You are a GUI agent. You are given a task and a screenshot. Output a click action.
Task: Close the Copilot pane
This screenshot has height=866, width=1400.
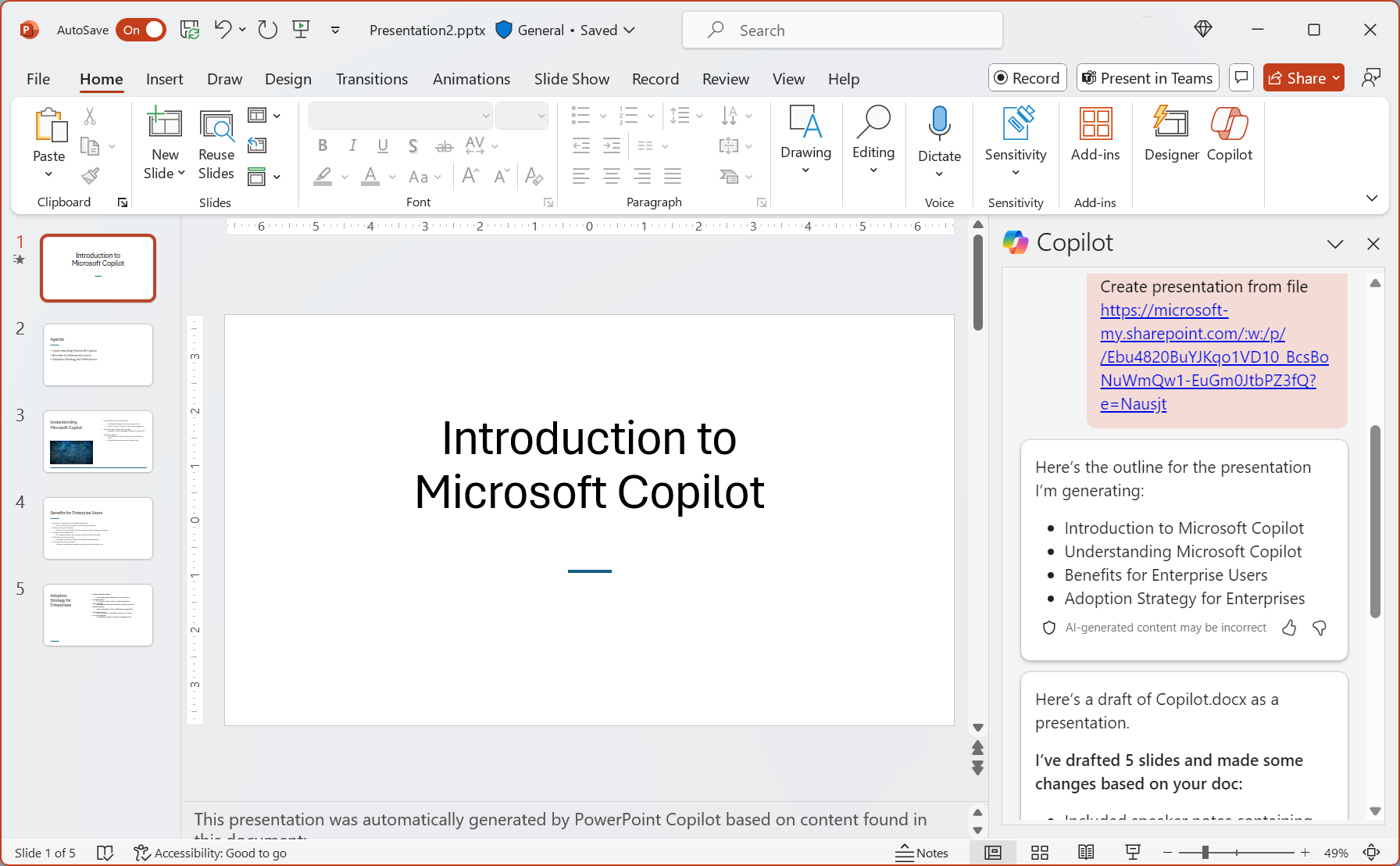click(x=1373, y=244)
